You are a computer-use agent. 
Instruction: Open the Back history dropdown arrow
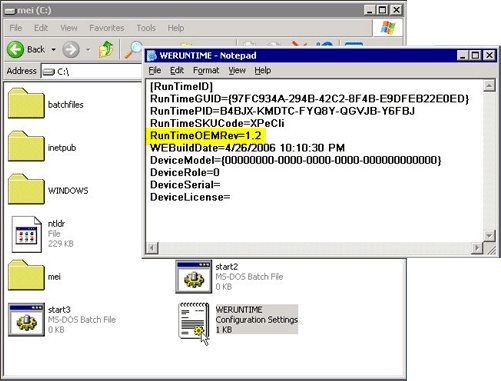pos(53,50)
